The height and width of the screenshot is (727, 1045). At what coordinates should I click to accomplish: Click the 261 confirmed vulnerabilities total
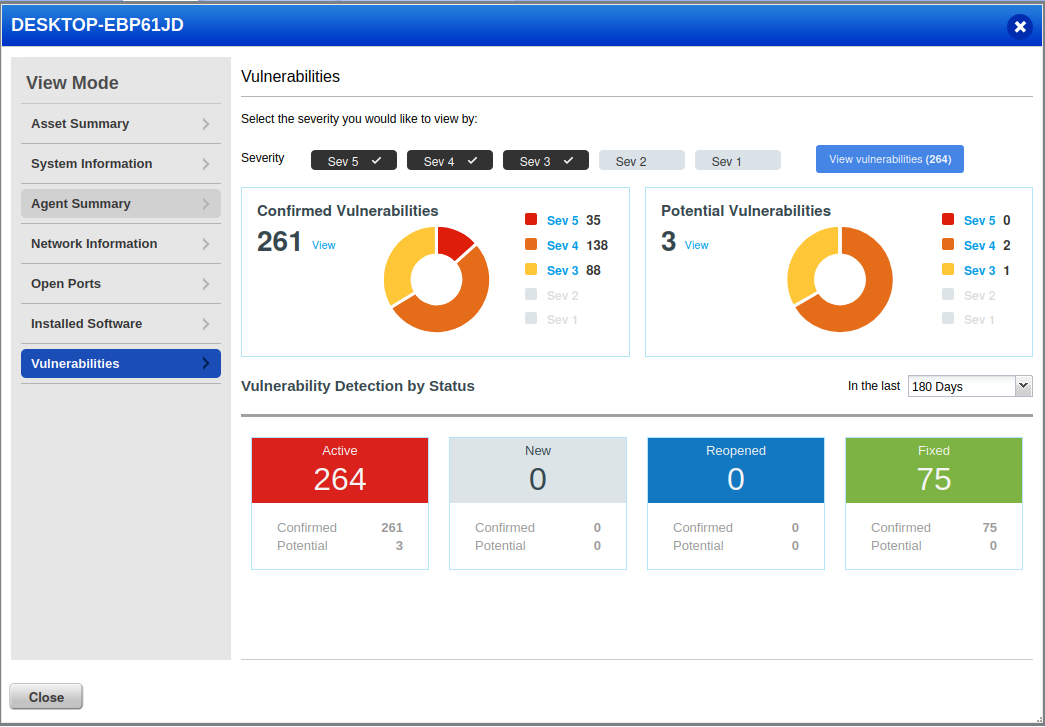(x=279, y=242)
